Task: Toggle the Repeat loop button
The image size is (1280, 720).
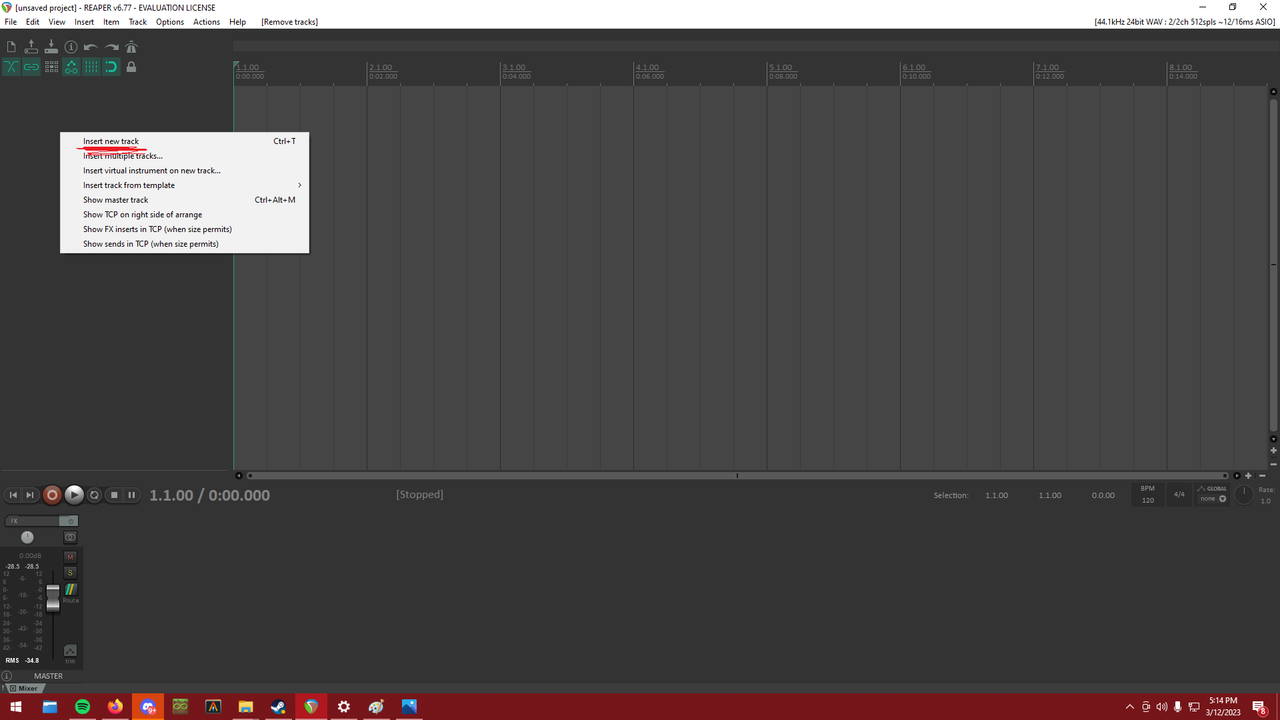Action: pyautogui.click(x=94, y=495)
